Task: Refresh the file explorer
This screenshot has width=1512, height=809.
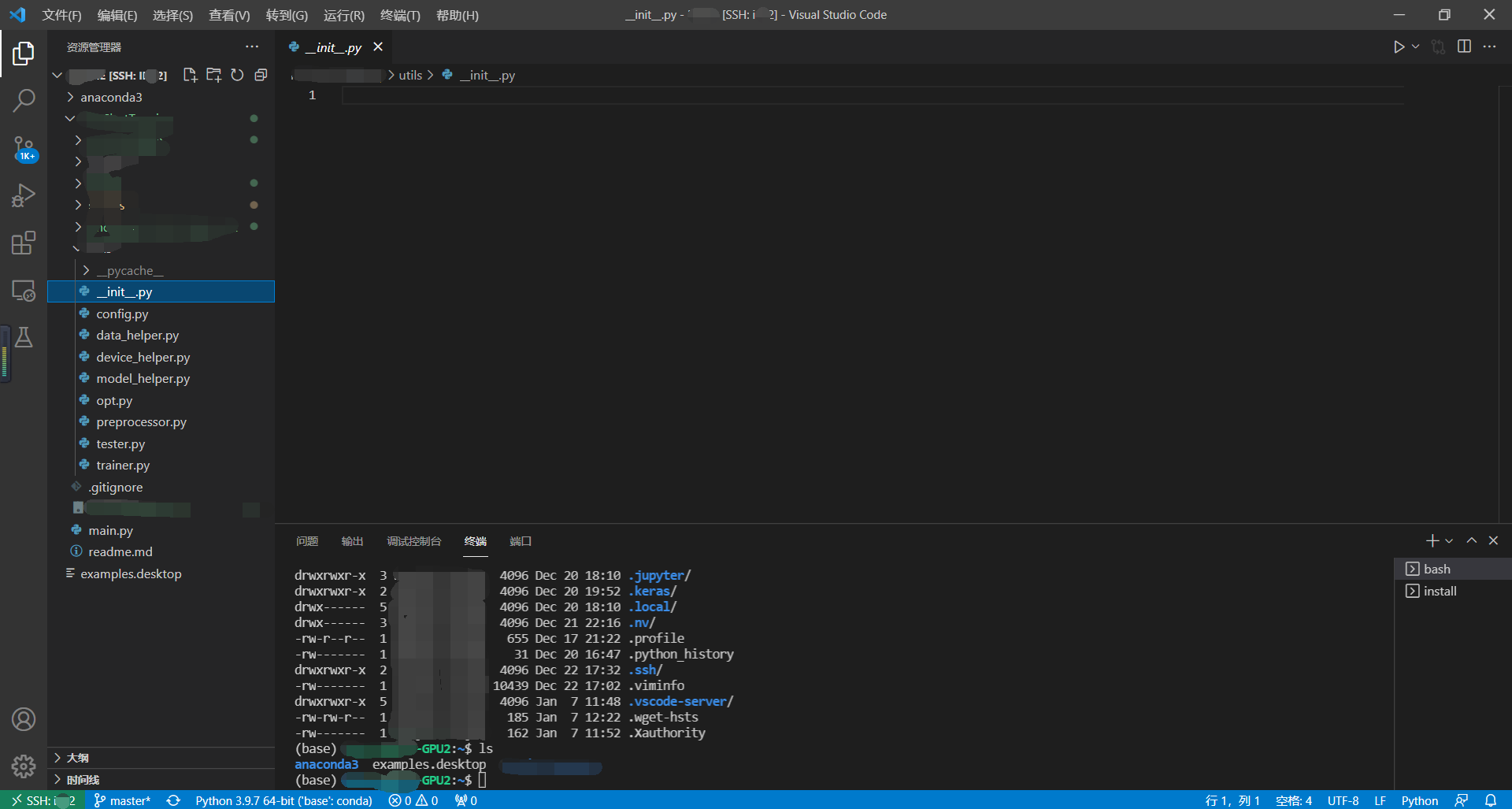Action: [237, 75]
